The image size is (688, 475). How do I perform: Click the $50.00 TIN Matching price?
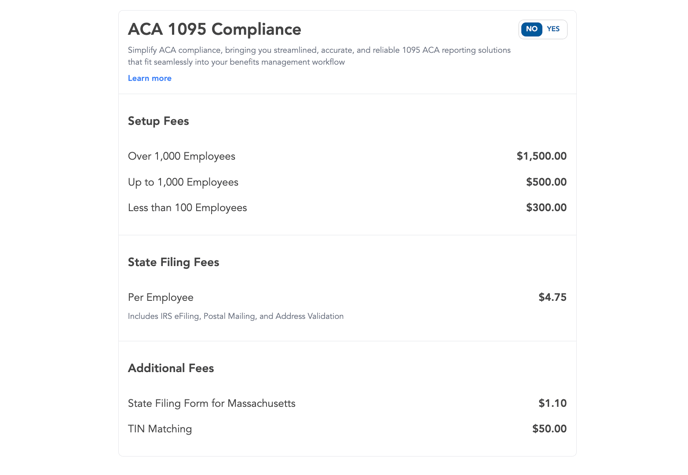coord(549,429)
